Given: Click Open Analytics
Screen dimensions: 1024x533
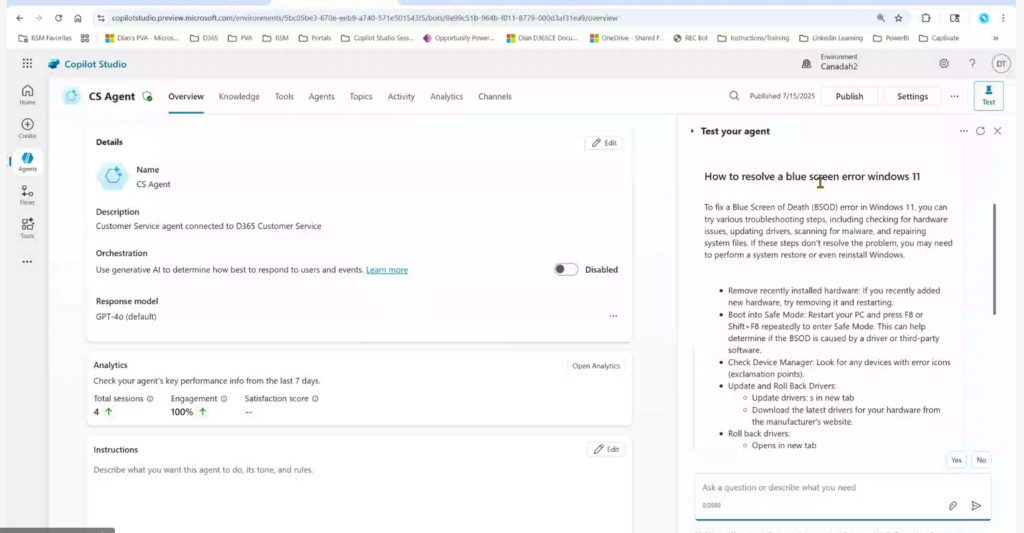Looking at the screenshot, I should click(596, 366).
